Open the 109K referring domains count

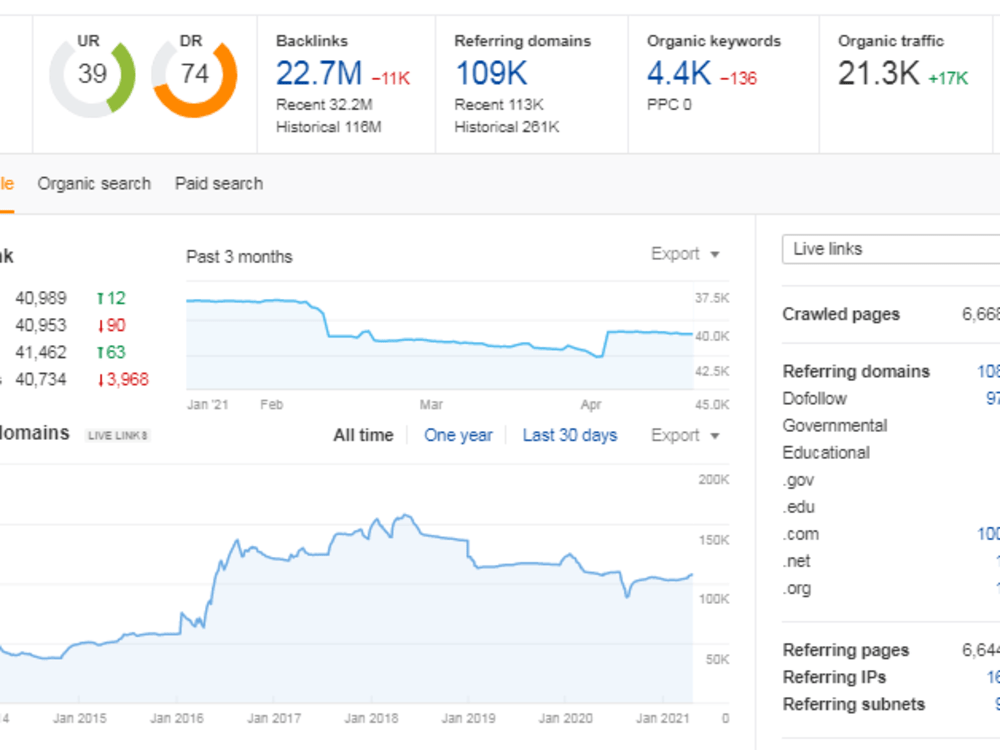(x=491, y=73)
